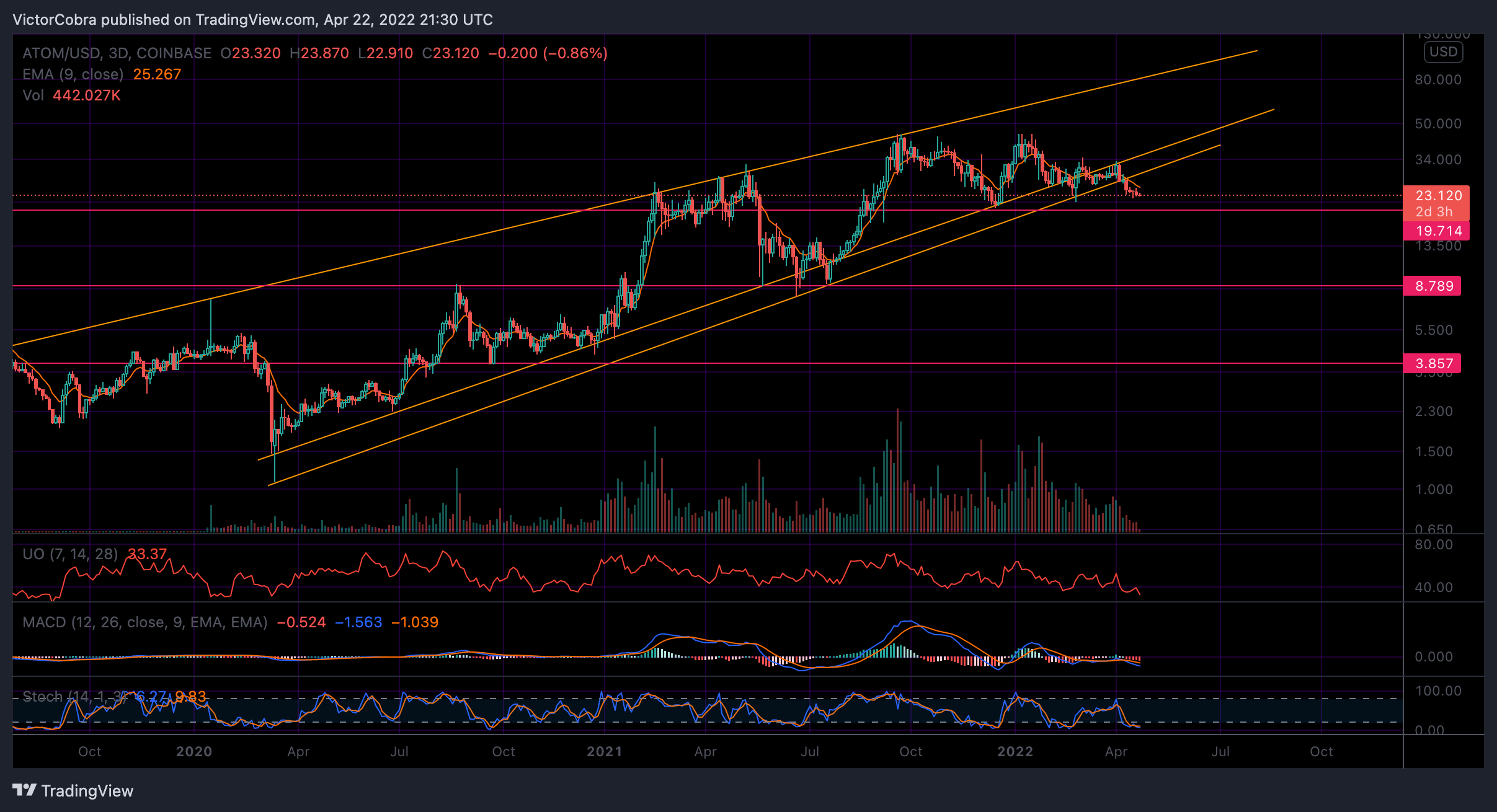Click the ATOM/USD, 3D, COINBASE symbol title
The image size is (1497, 812).
click(117, 53)
